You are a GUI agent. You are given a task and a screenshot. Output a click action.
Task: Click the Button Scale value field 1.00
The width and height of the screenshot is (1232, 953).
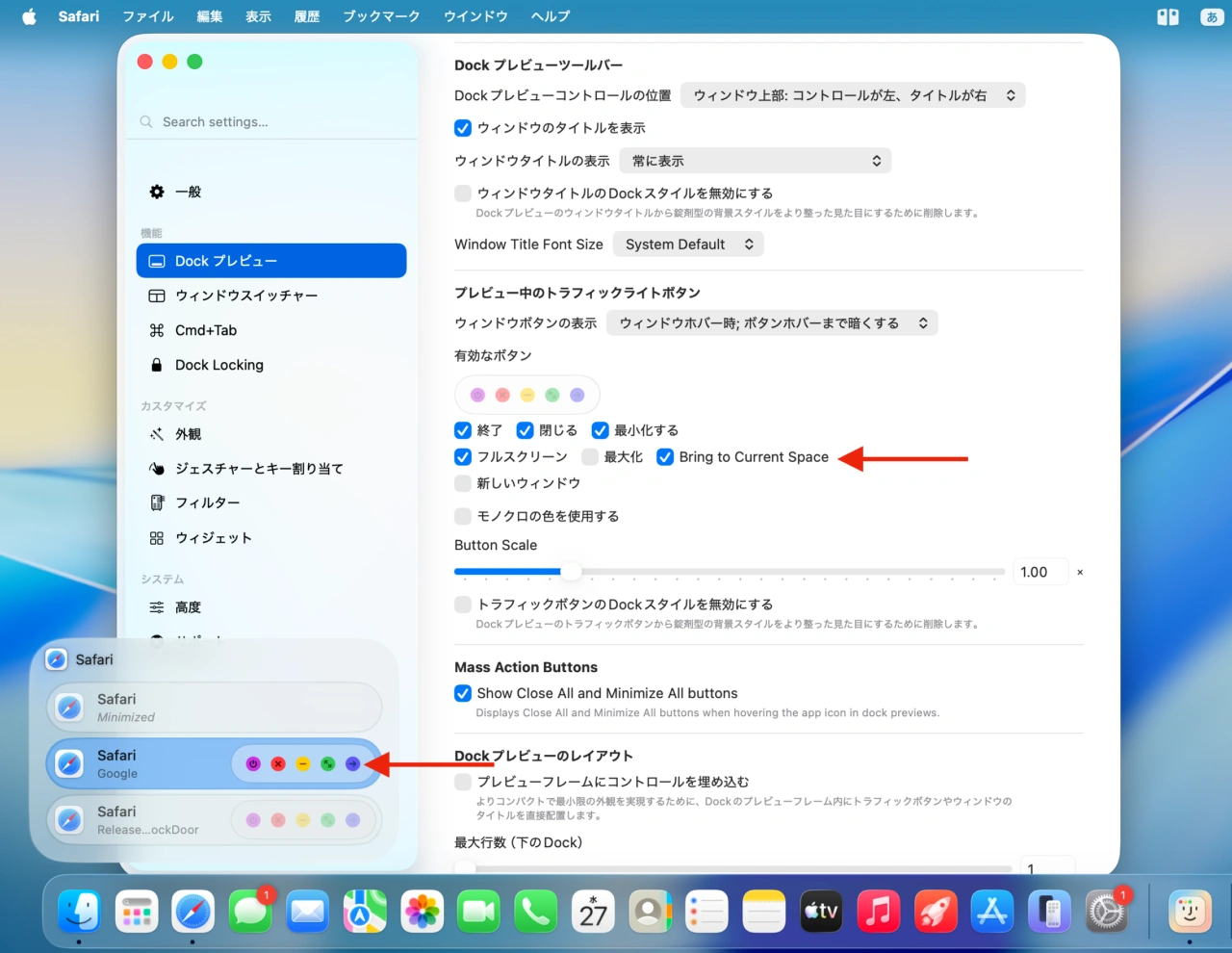(x=1039, y=572)
